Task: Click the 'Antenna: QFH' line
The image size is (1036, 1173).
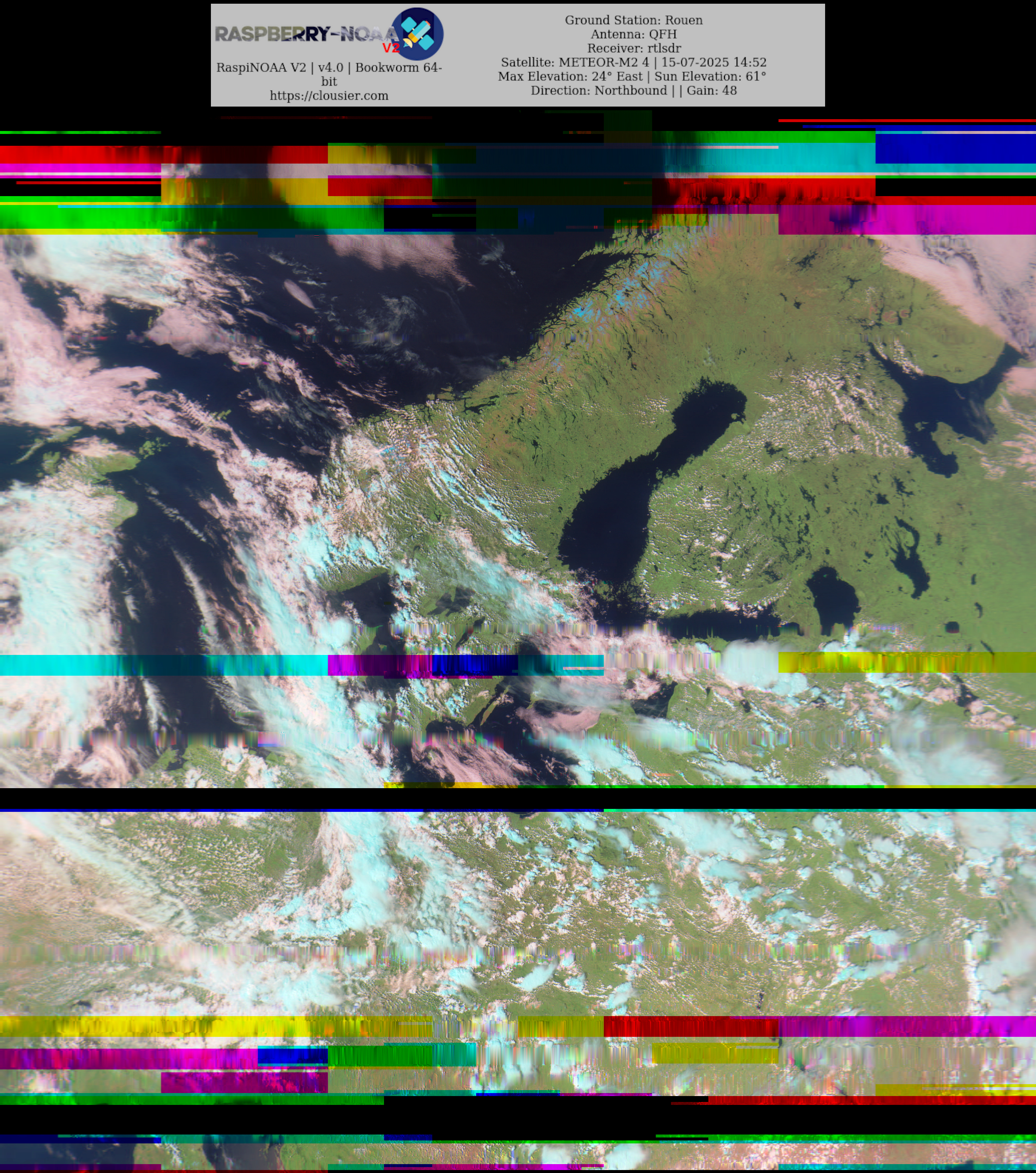Action: click(x=634, y=34)
